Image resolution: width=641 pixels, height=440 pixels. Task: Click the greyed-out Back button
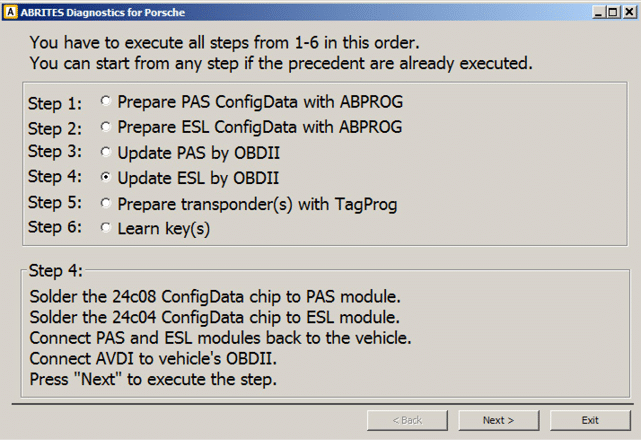pos(407,420)
